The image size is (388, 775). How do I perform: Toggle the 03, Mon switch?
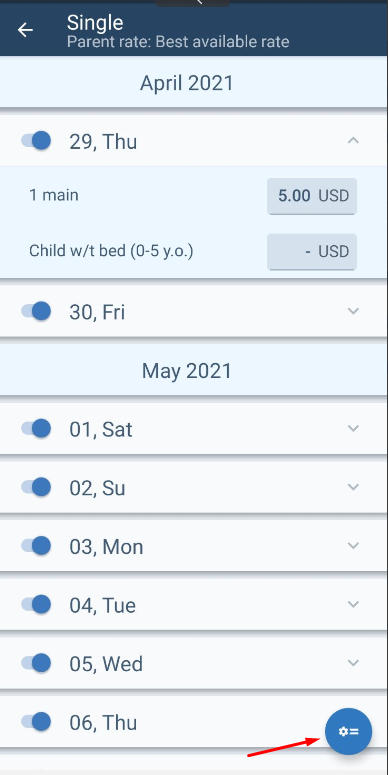pos(36,546)
